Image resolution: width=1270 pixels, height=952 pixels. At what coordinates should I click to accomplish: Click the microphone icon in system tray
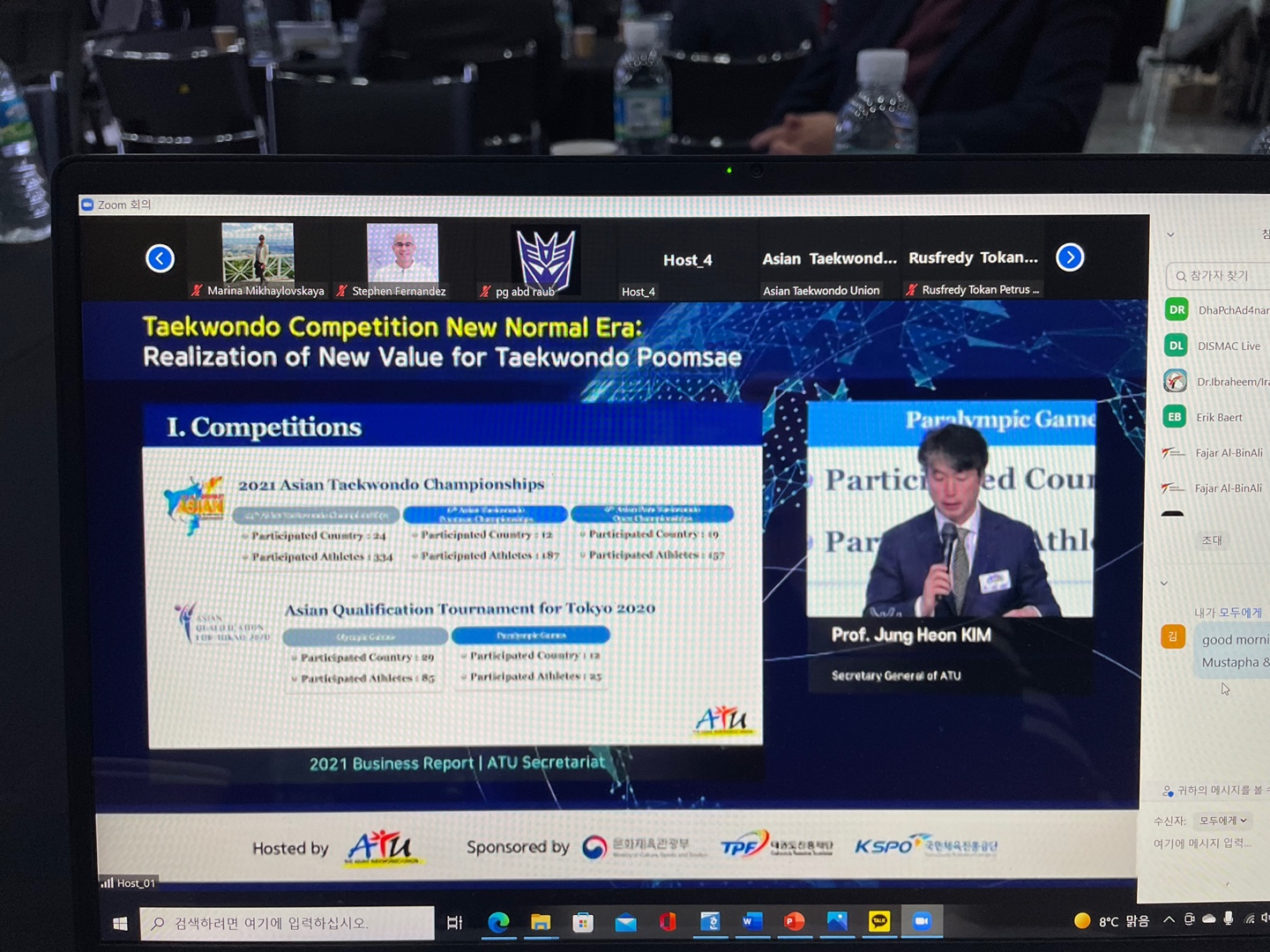1229,919
